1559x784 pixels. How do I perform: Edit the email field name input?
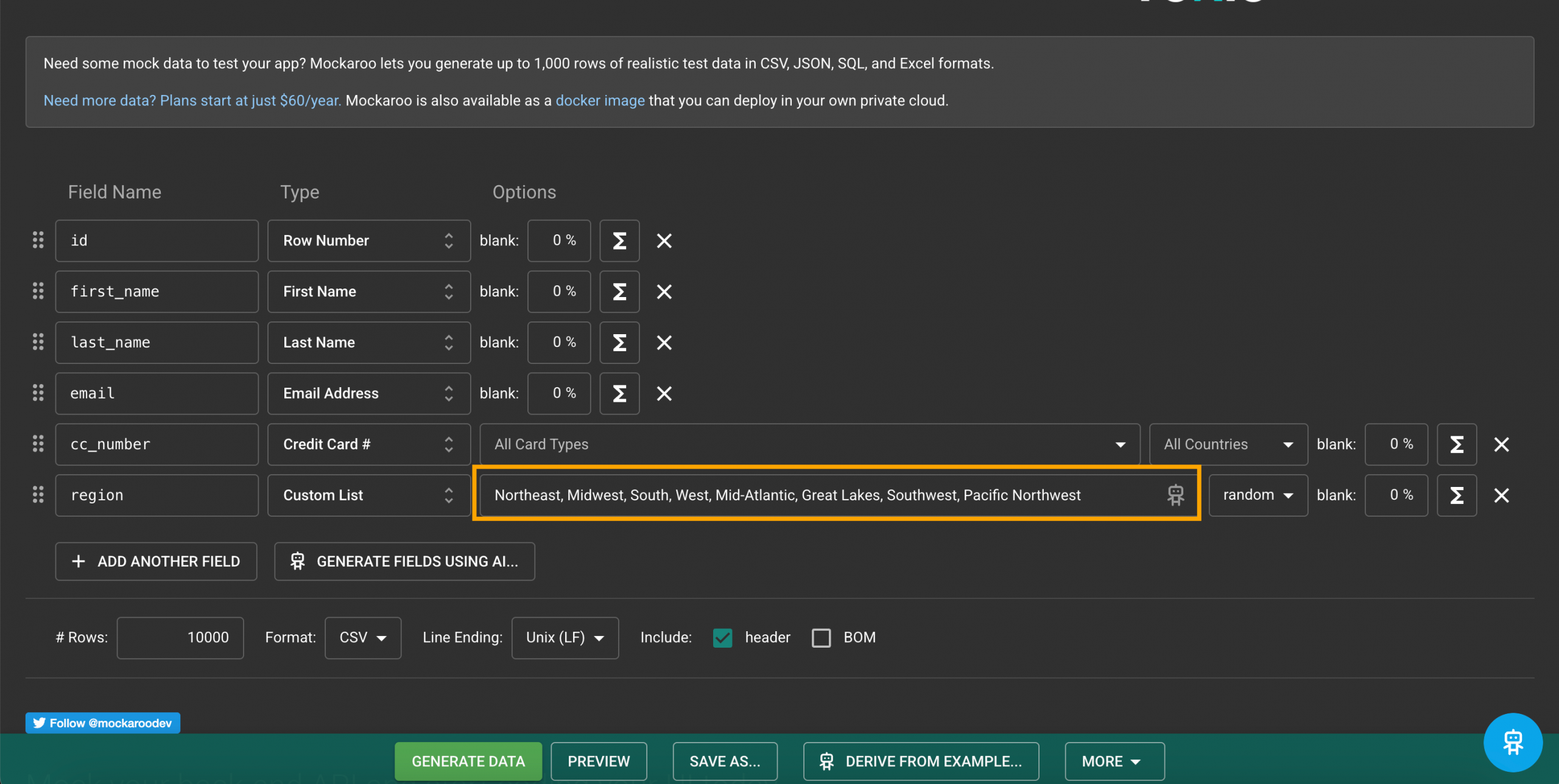tap(157, 393)
